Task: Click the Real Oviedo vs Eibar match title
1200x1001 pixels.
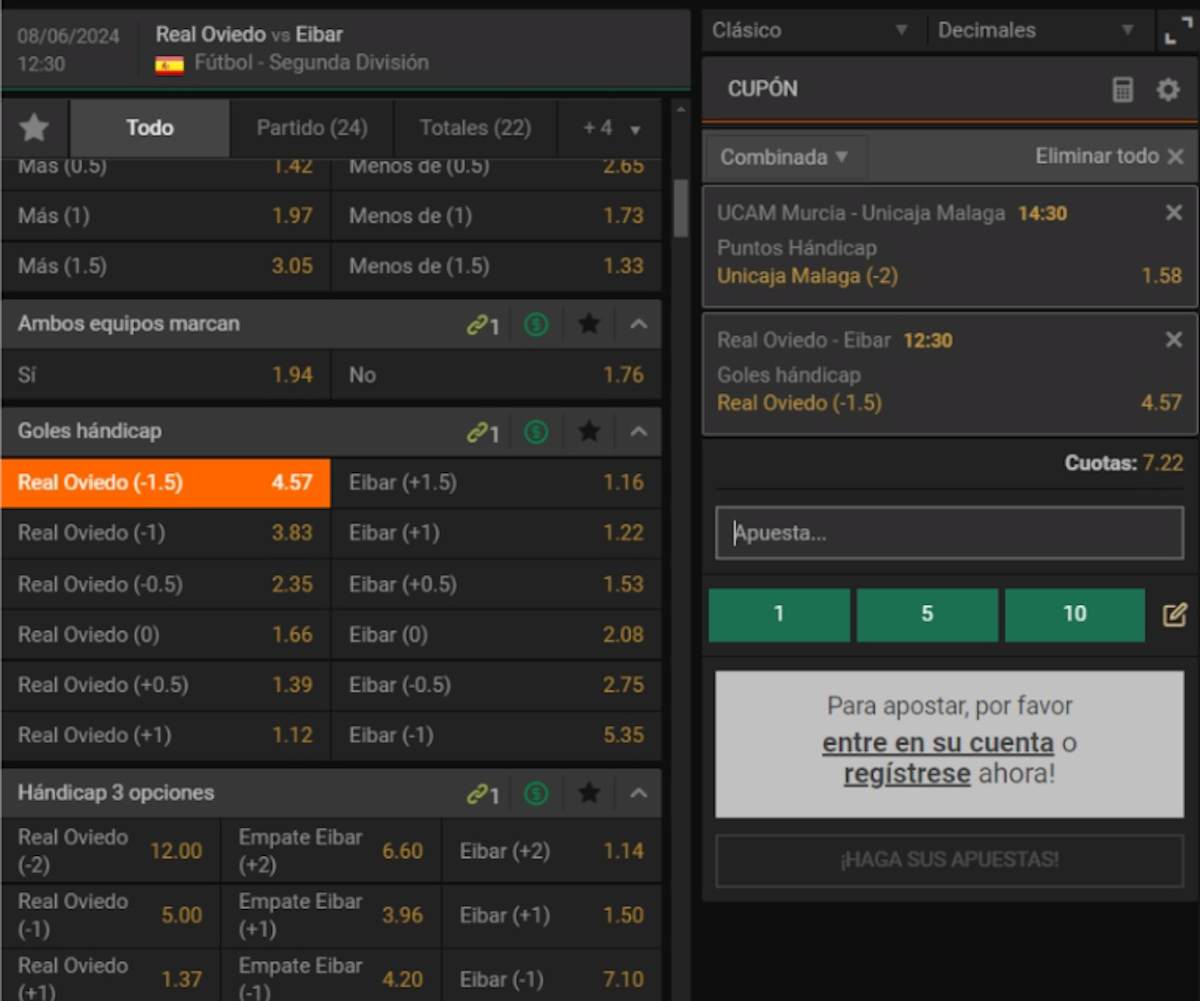Action: (249, 35)
